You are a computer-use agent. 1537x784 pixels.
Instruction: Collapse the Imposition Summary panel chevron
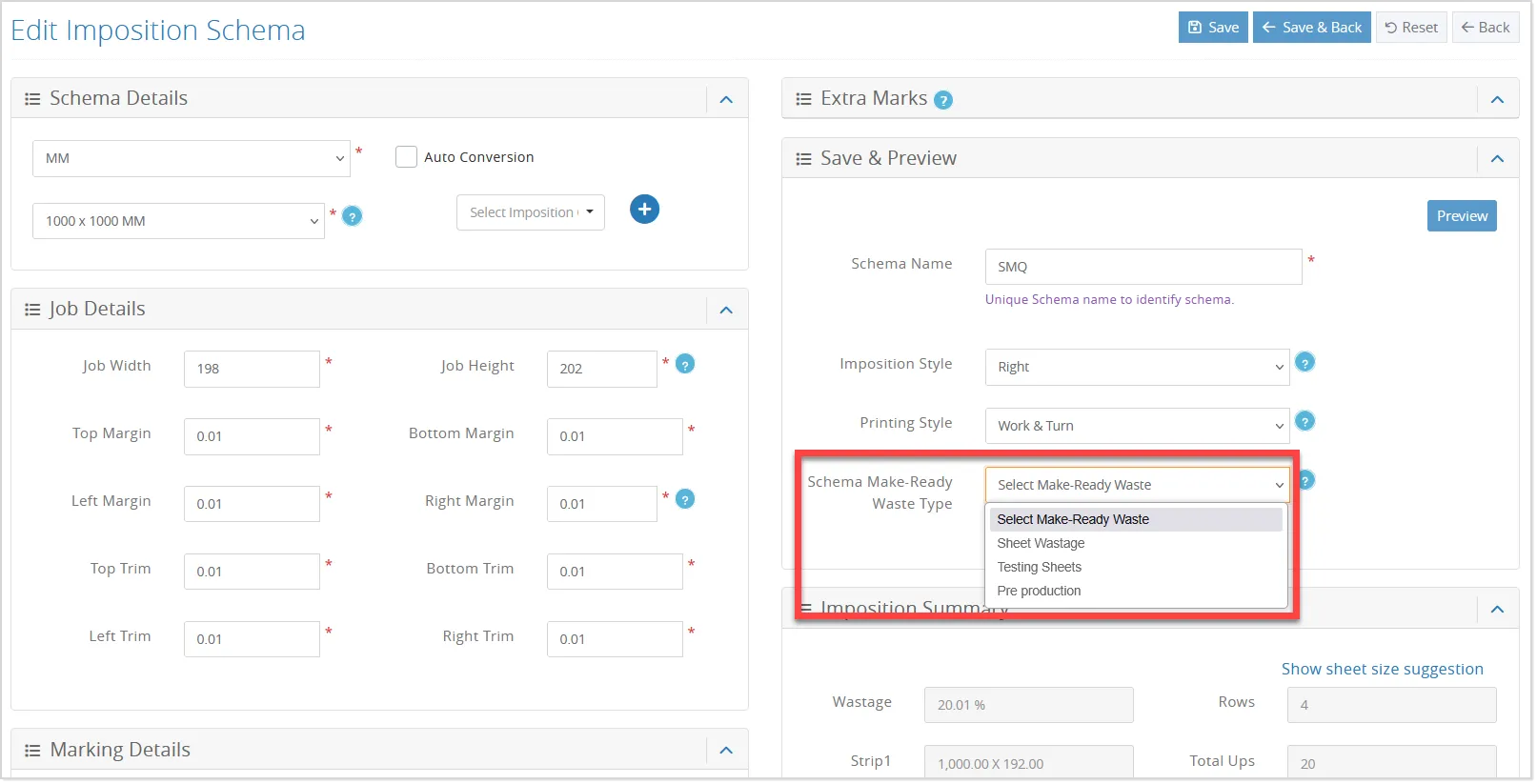[x=1497, y=609]
